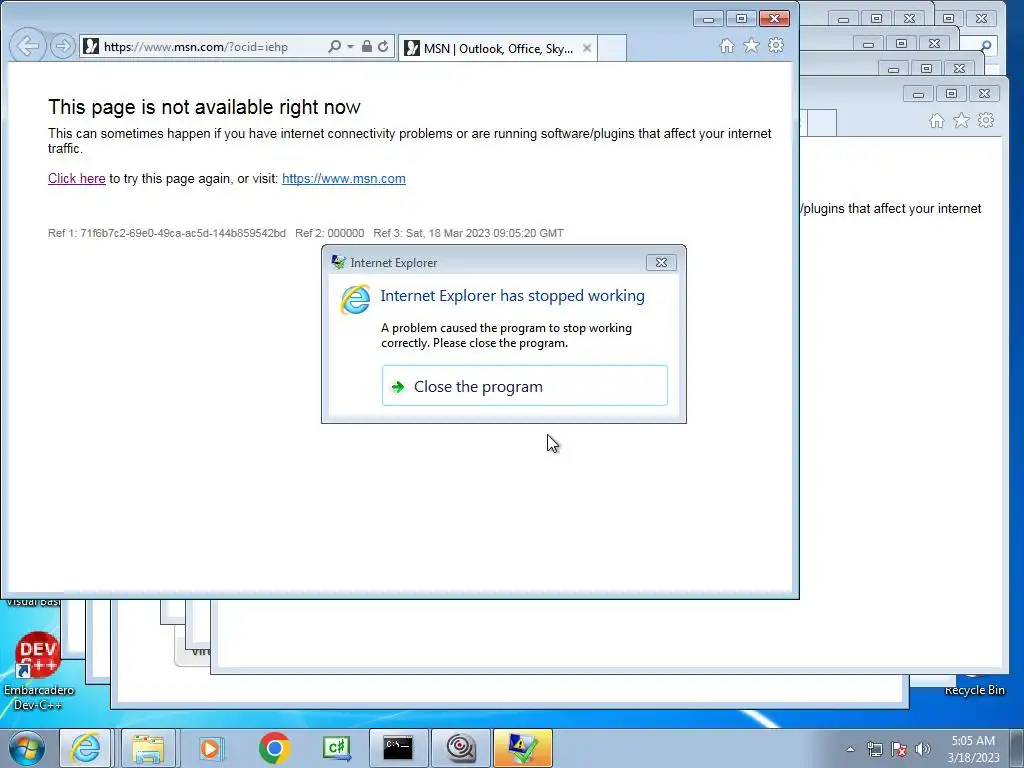Viewport: 1024px width, 768px height.
Task: Click the security lock icon in address bar
Action: pos(366,46)
